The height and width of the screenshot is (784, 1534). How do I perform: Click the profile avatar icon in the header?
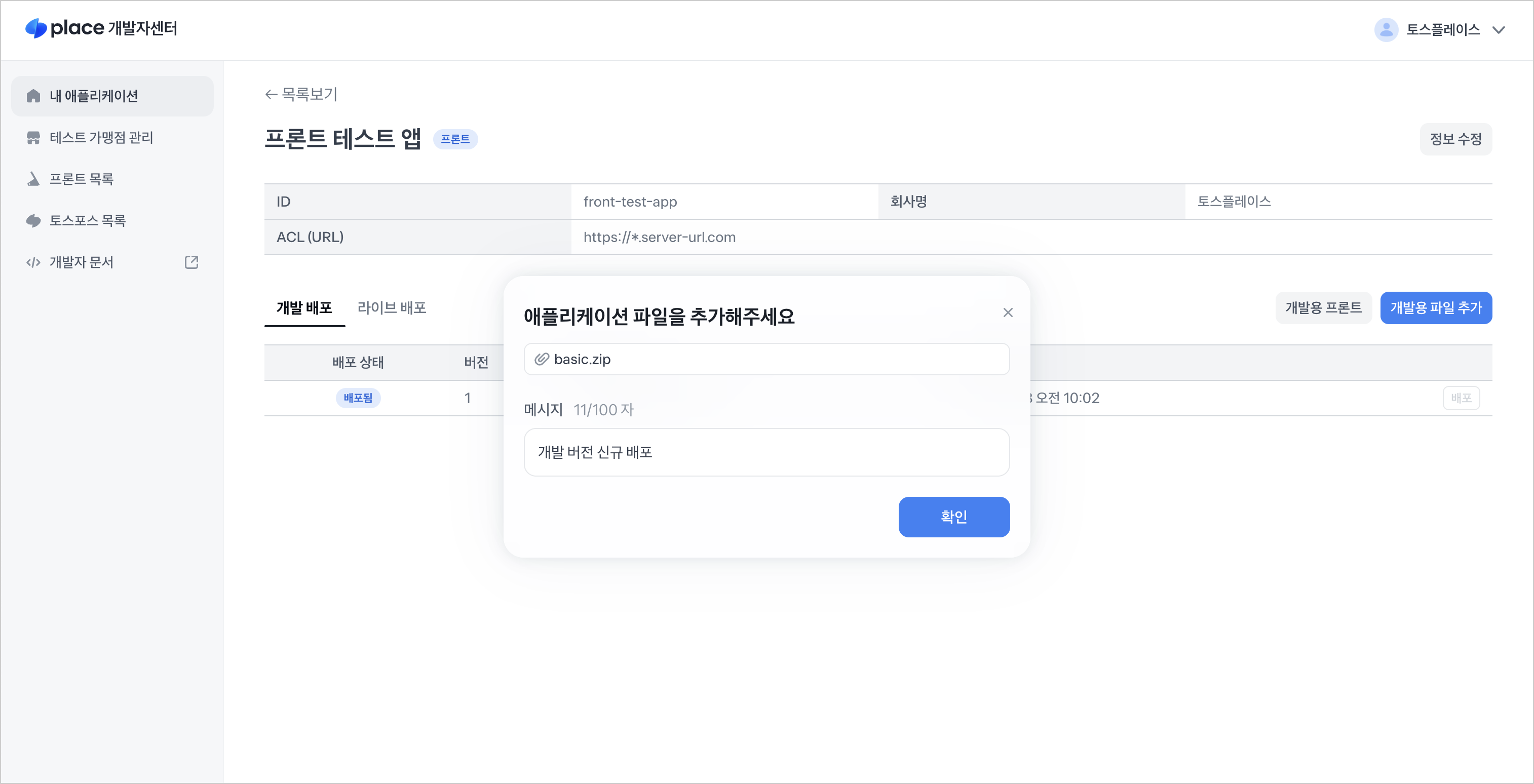tap(1386, 29)
